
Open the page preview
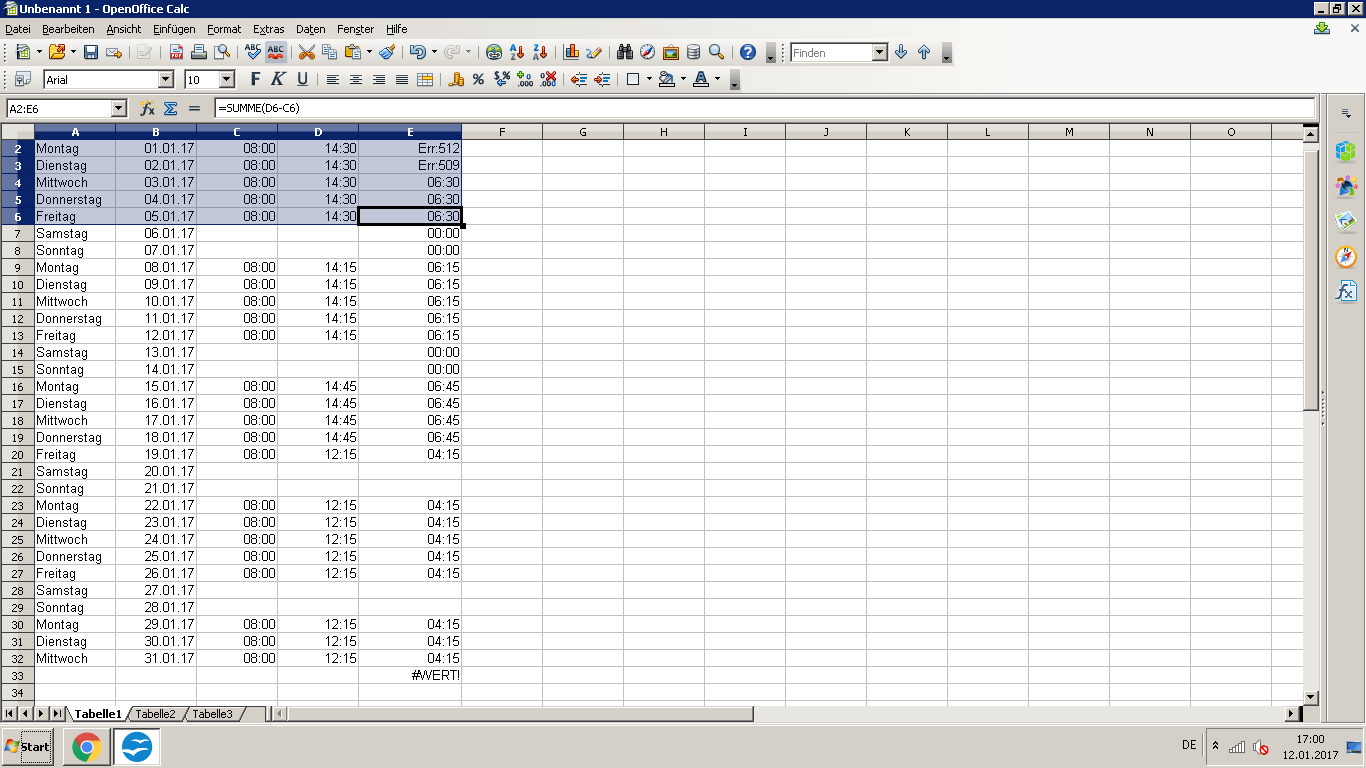pyautogui.click(x=222, y=52)
